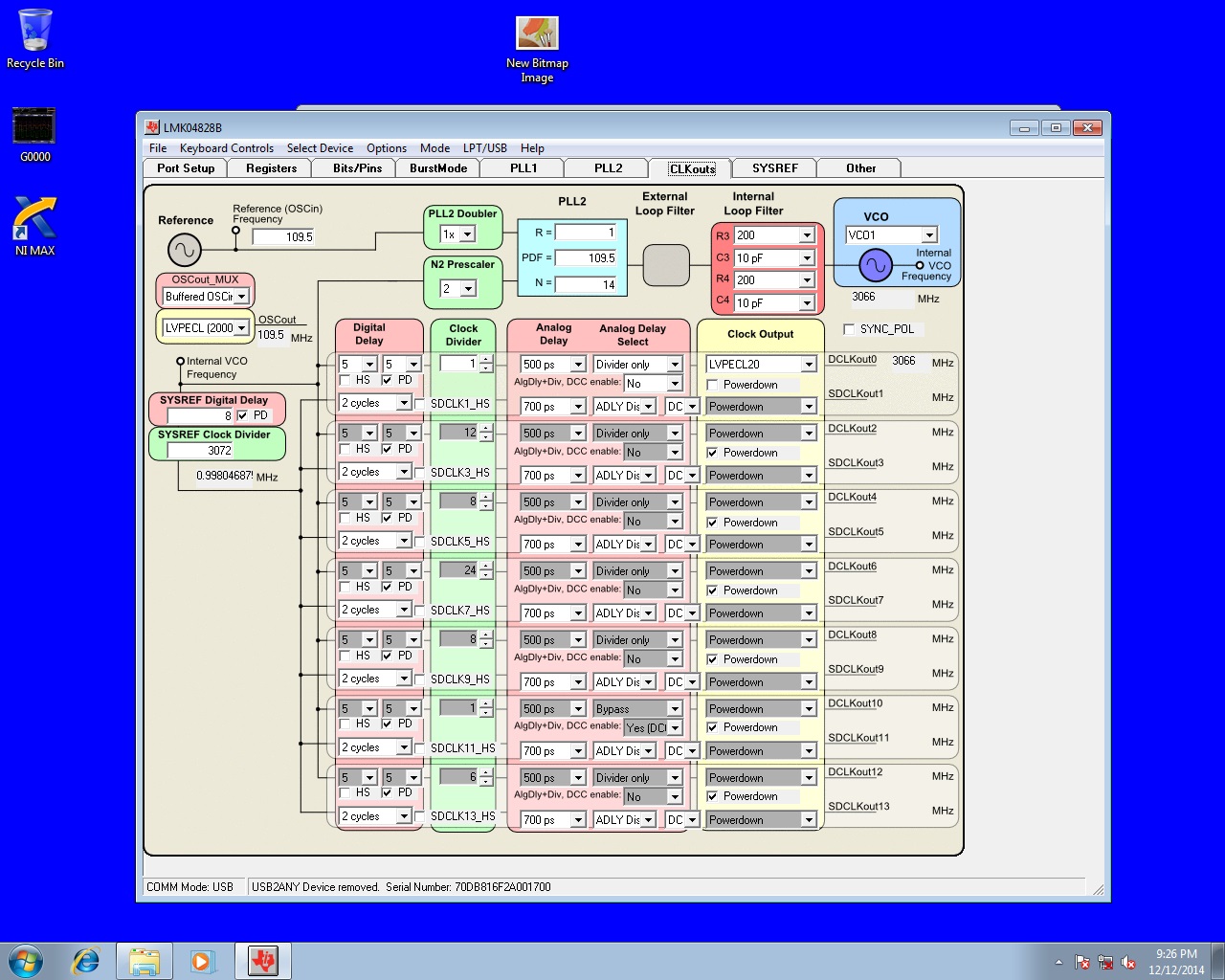Click the taskbar clock showing 9:26 PM
Screen dimensions: 1225x980
click(1176, 962)
